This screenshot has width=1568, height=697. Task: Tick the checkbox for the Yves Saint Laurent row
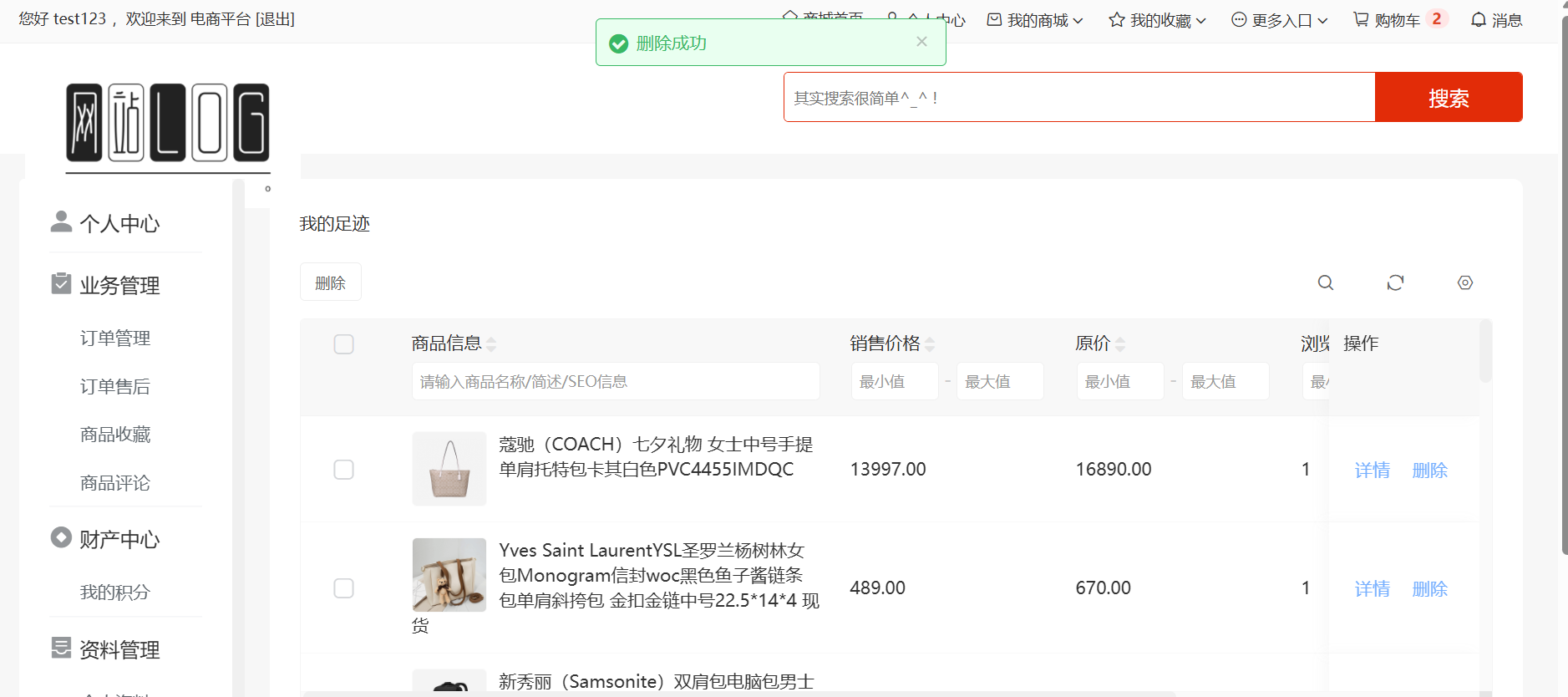point(343,588)
